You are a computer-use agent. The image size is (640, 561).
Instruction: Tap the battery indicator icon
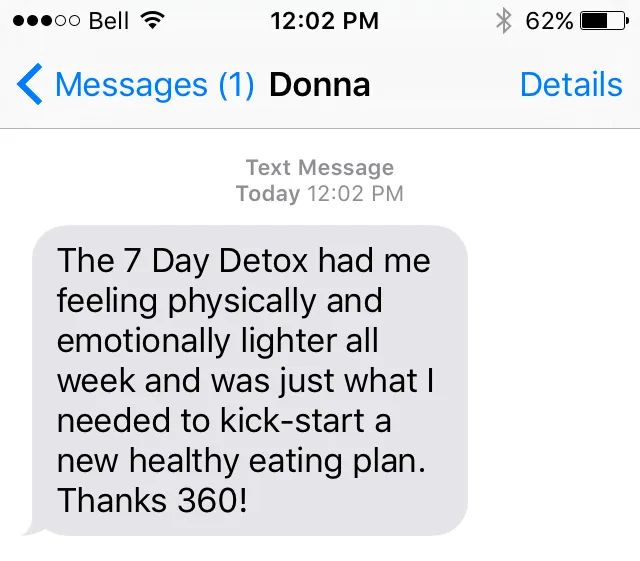[604, 21]
